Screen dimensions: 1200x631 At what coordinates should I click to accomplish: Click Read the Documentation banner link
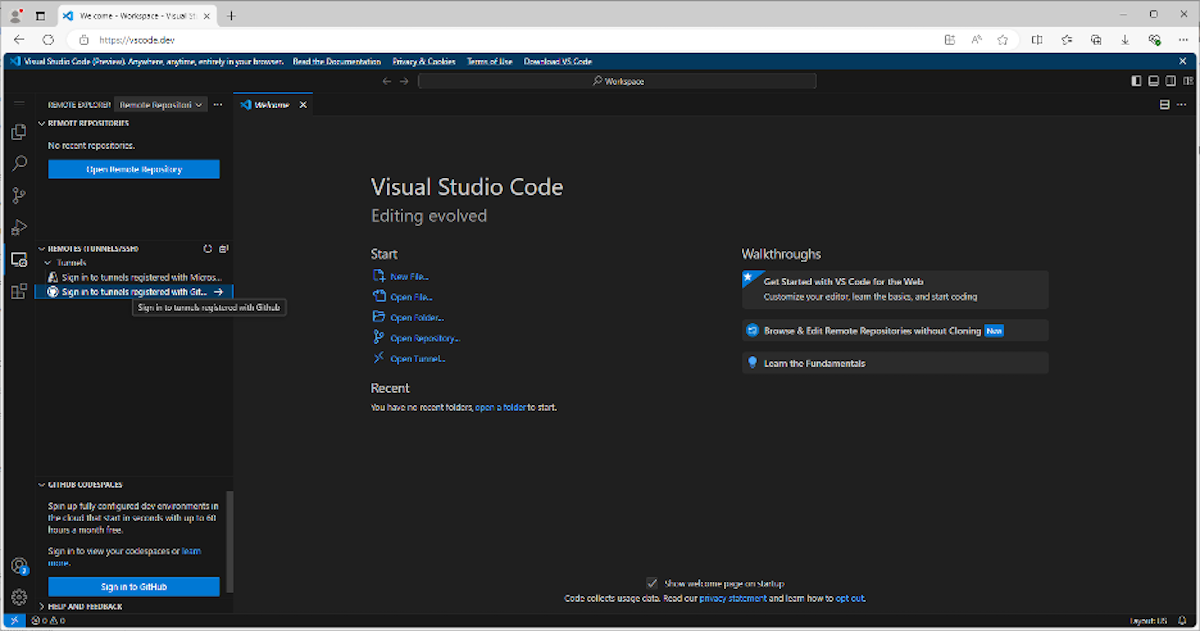(x=337, y=61)
